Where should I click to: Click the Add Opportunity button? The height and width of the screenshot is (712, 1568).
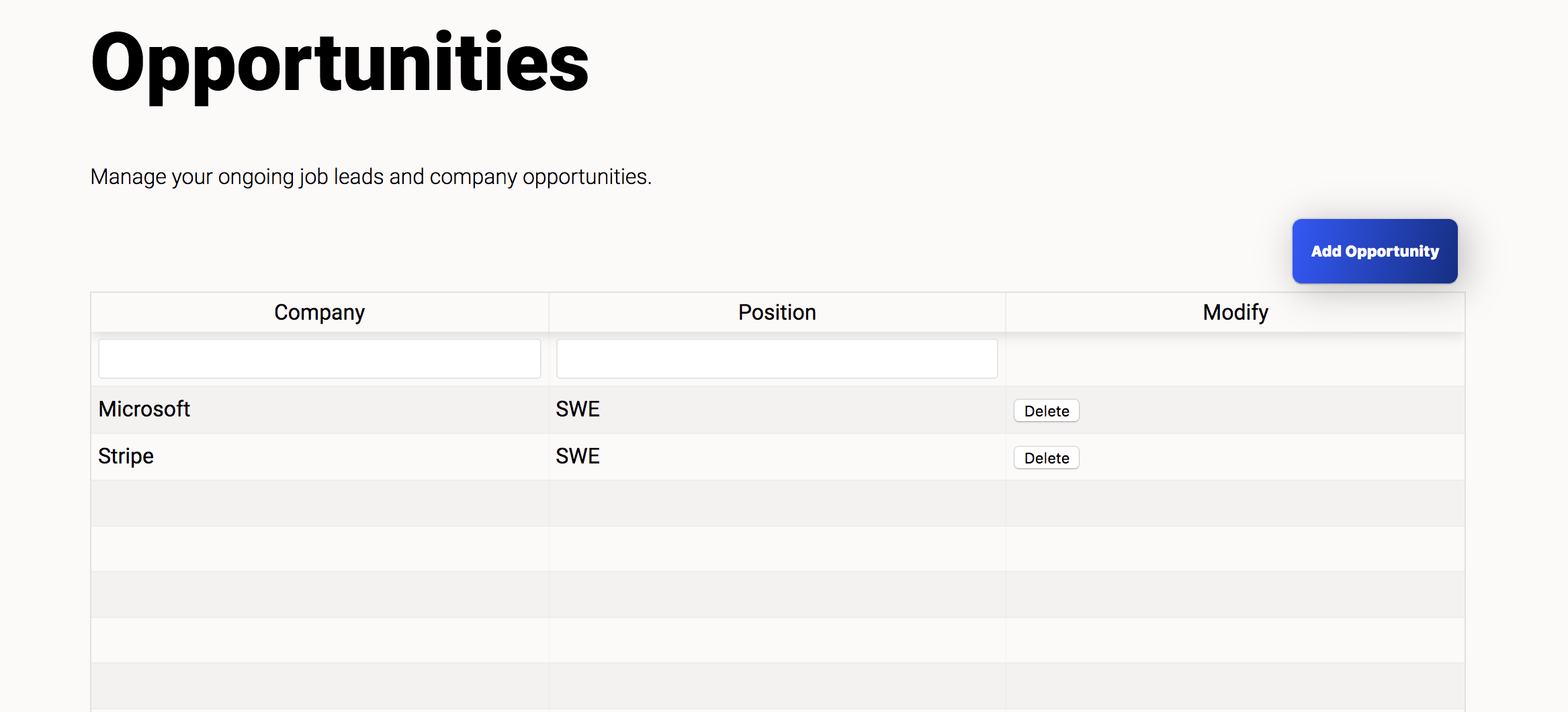tap(1375, 251)
